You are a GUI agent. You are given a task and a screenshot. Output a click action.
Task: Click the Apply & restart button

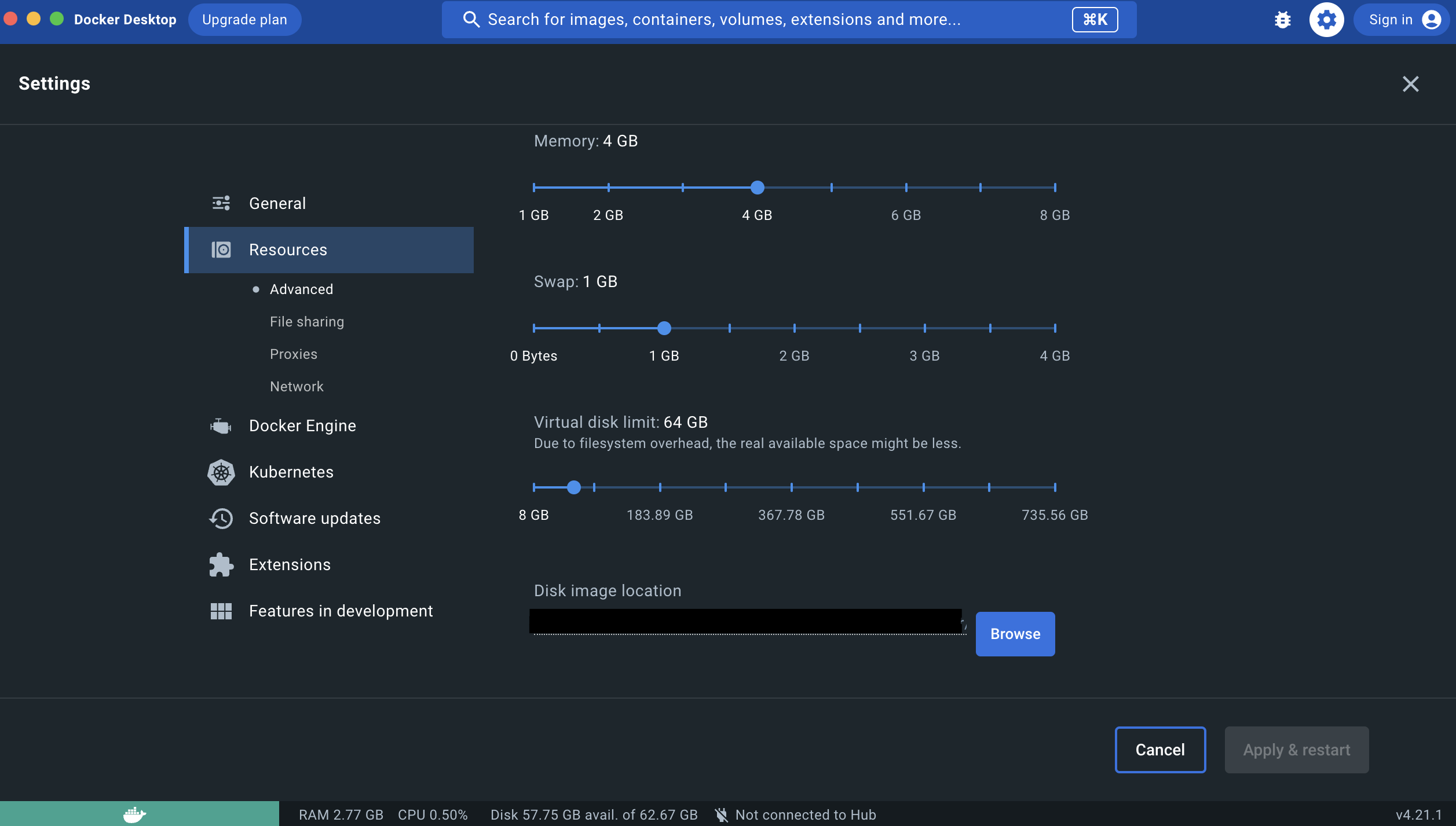[1297, 750]
